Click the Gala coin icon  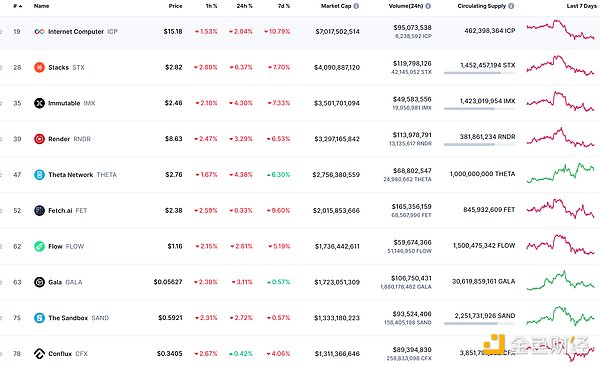click(x=39, y=282)
